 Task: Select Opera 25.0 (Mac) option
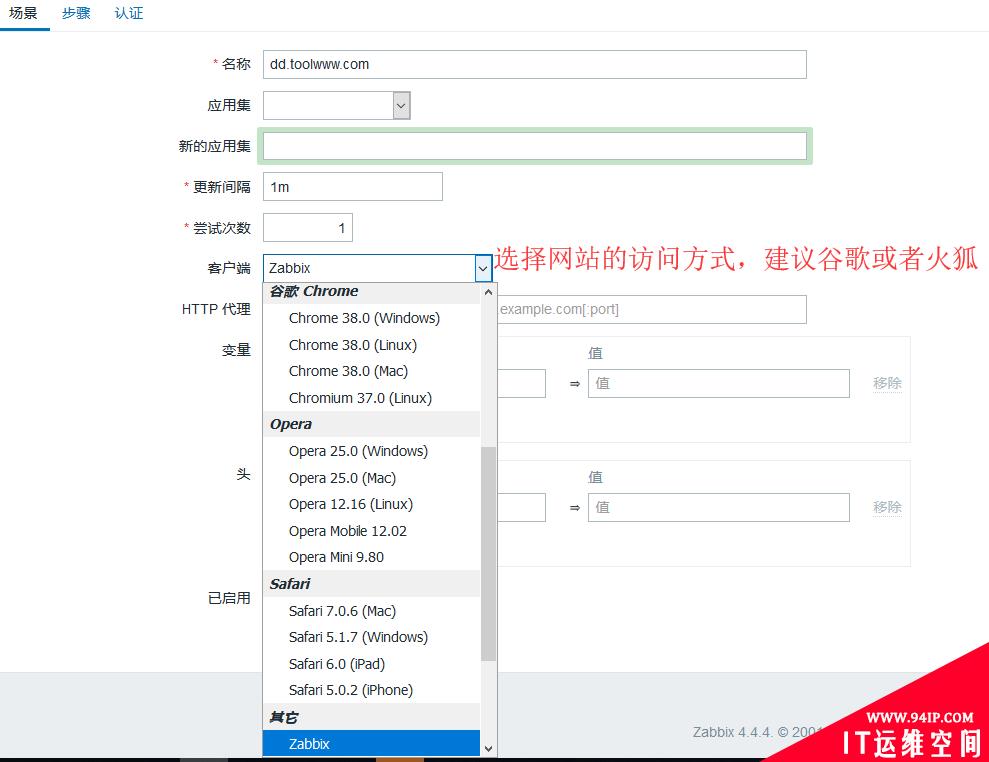(371, 478)
